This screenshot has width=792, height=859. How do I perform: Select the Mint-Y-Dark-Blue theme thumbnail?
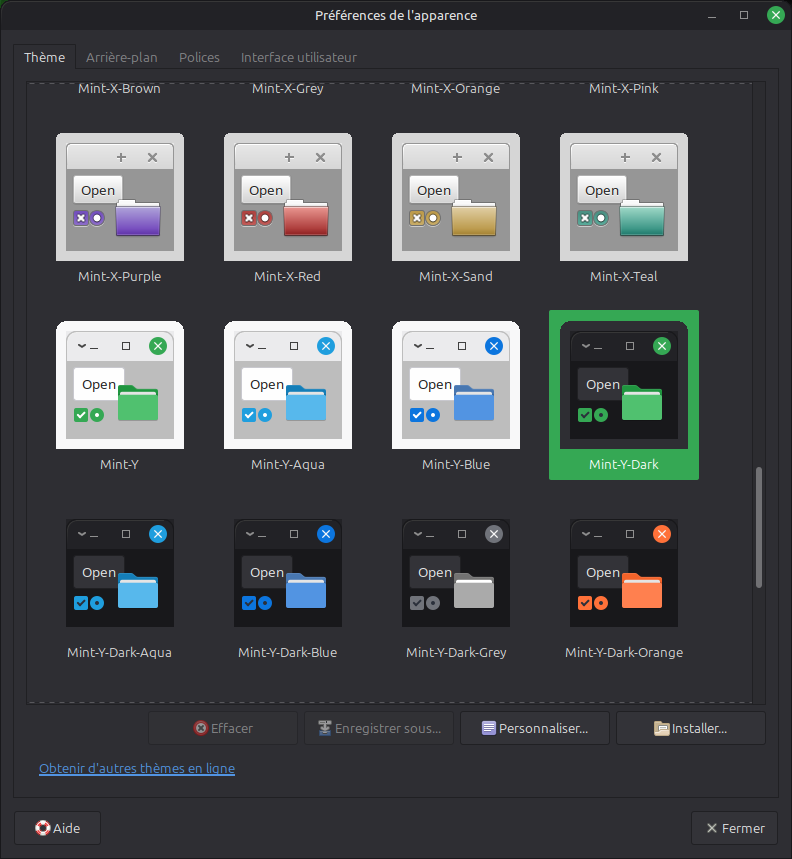point(288,573)
